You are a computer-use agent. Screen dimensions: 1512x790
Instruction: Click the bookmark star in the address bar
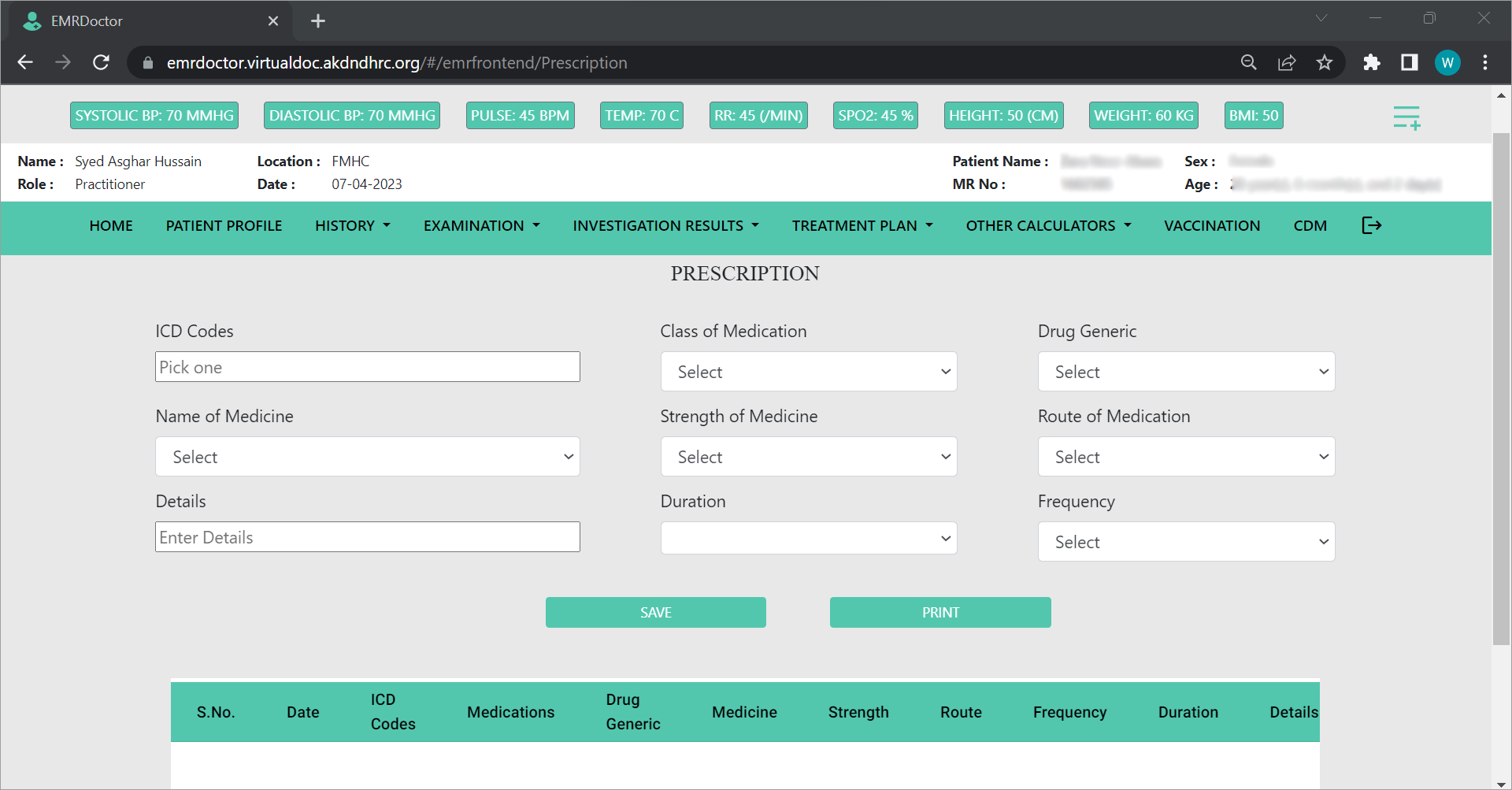[x=1325, y=62]
